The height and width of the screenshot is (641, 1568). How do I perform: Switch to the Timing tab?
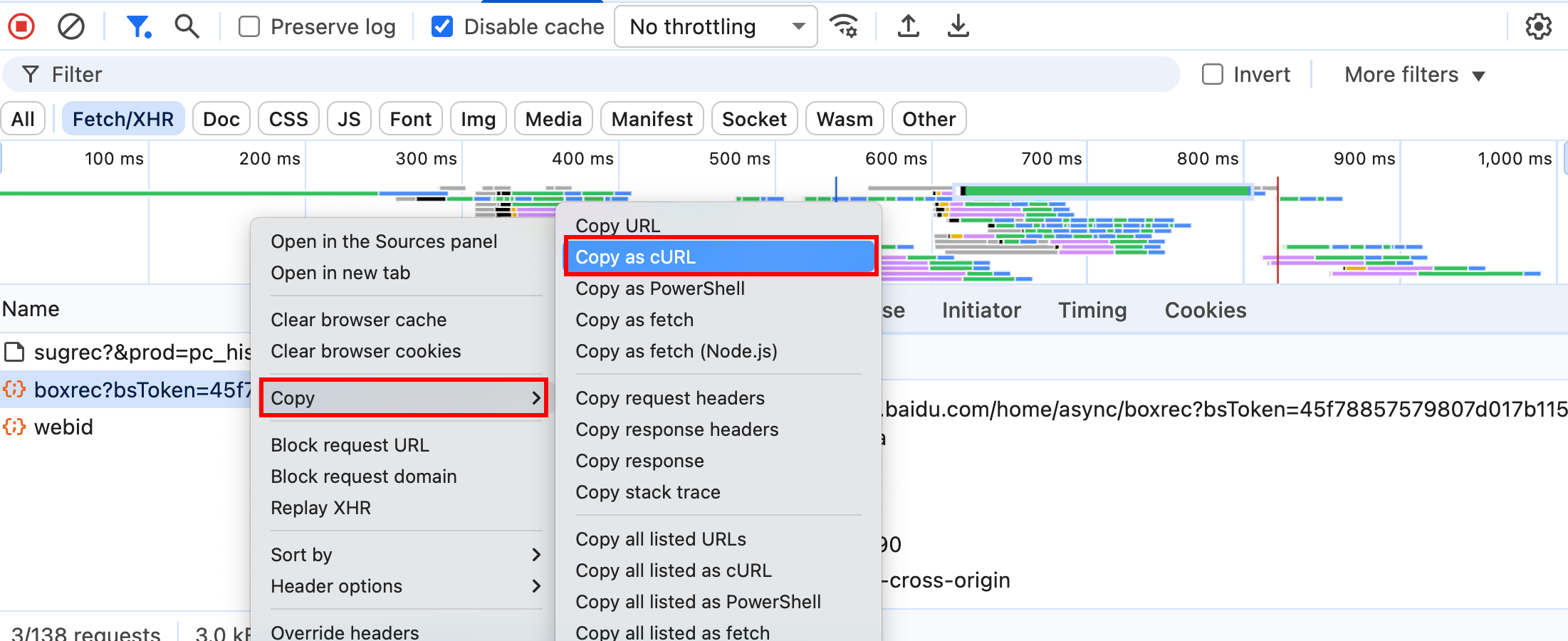tap(1092, 311)
